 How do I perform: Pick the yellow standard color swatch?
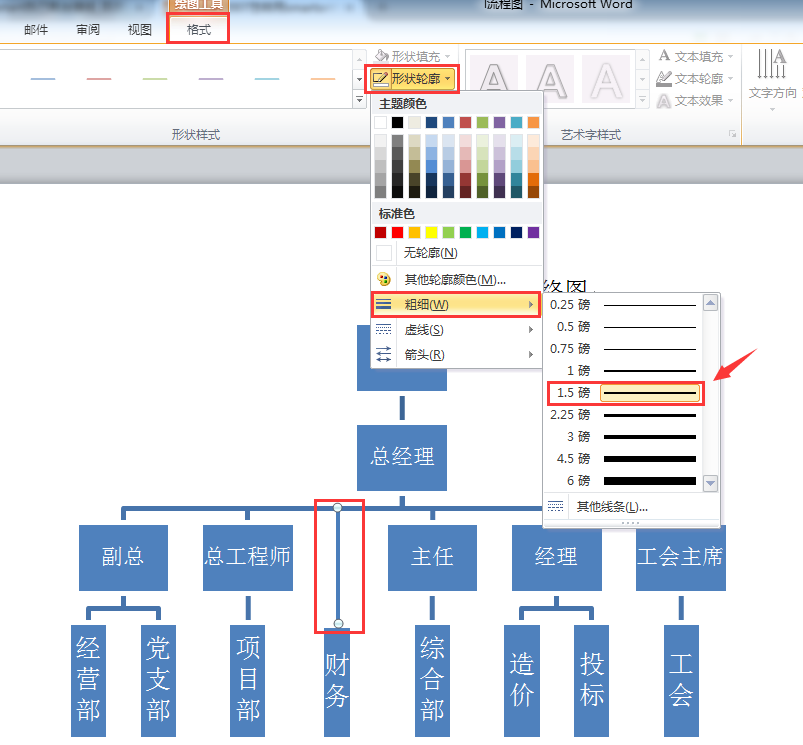click(432, 232)
